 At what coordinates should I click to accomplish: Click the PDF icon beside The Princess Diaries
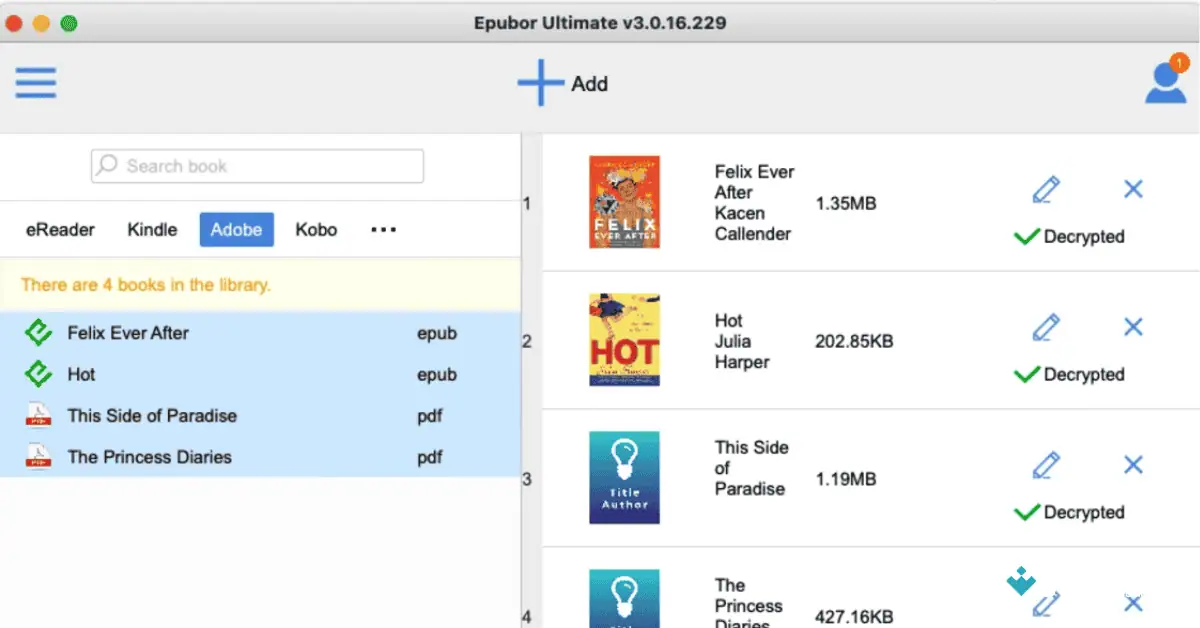(37, 457)
